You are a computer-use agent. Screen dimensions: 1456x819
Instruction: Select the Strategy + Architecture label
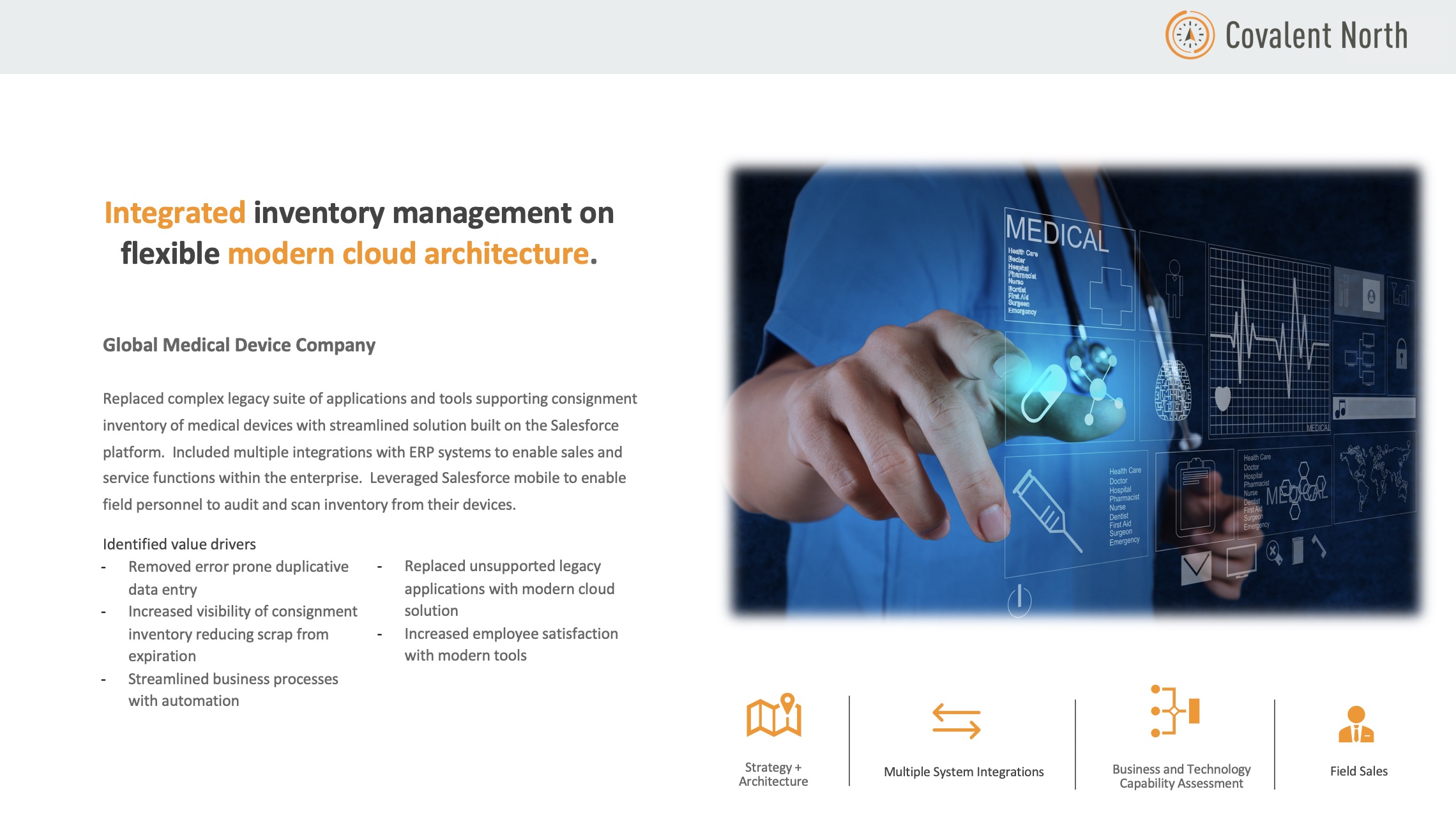click(773, 774)
